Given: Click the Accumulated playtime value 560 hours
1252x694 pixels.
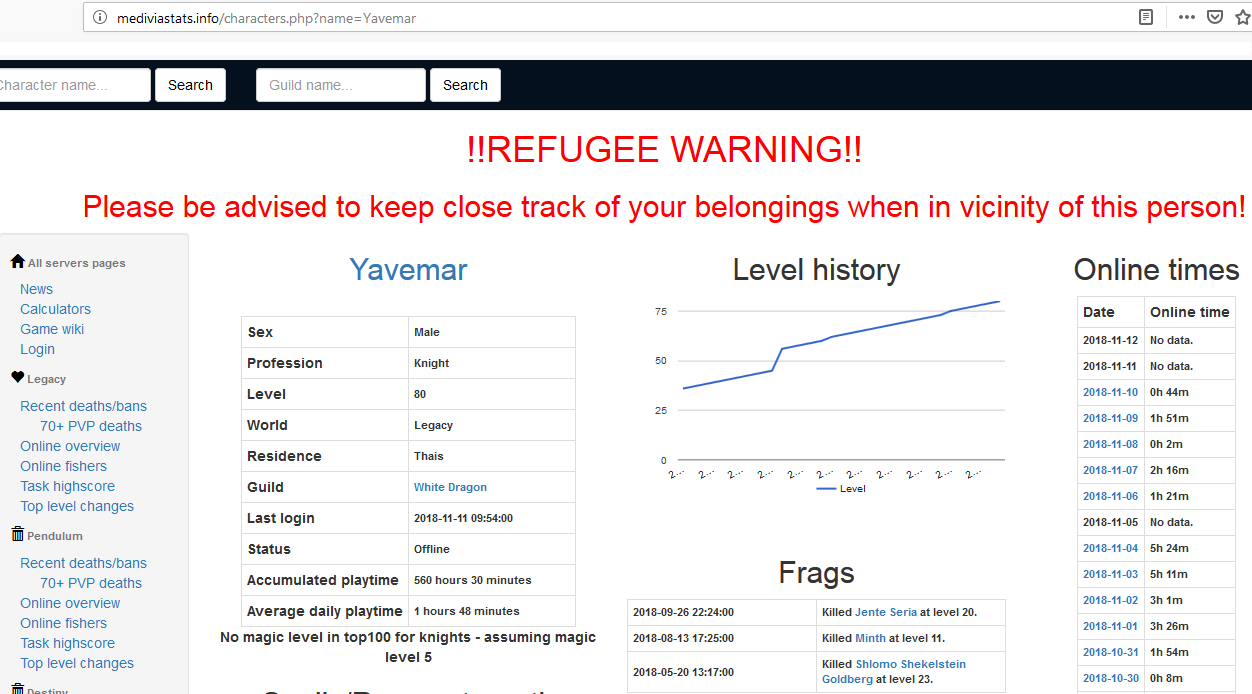Looking at the screenshot, I should (x=472, y=580).
